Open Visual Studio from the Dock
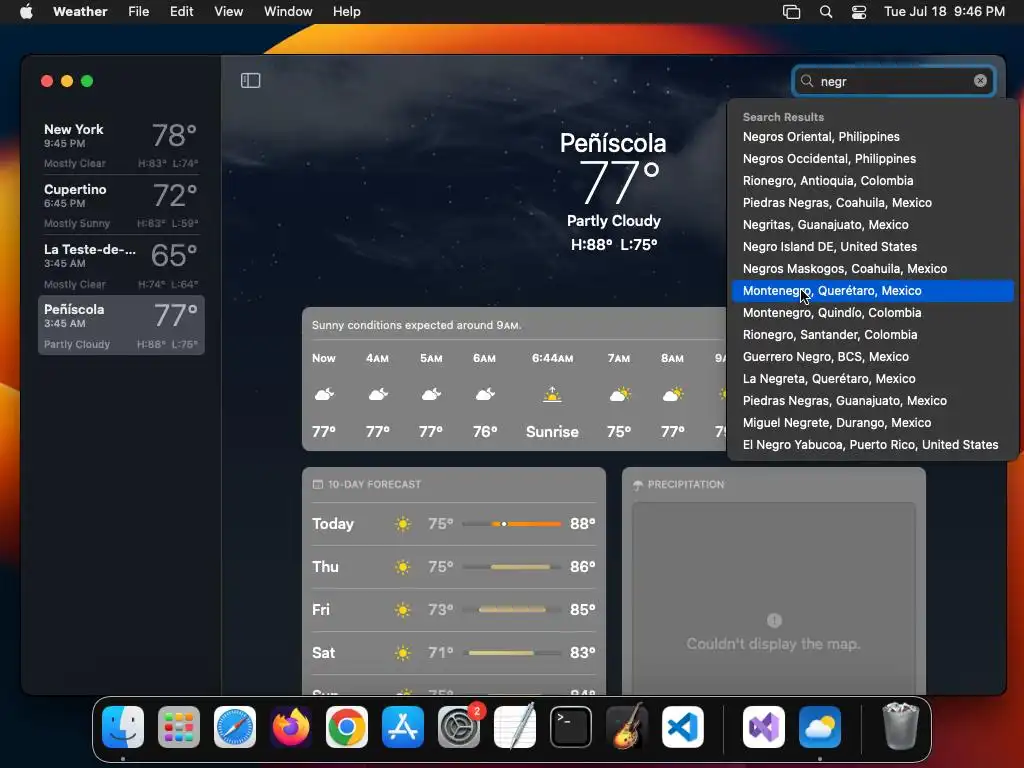 (x=764, y=727)
